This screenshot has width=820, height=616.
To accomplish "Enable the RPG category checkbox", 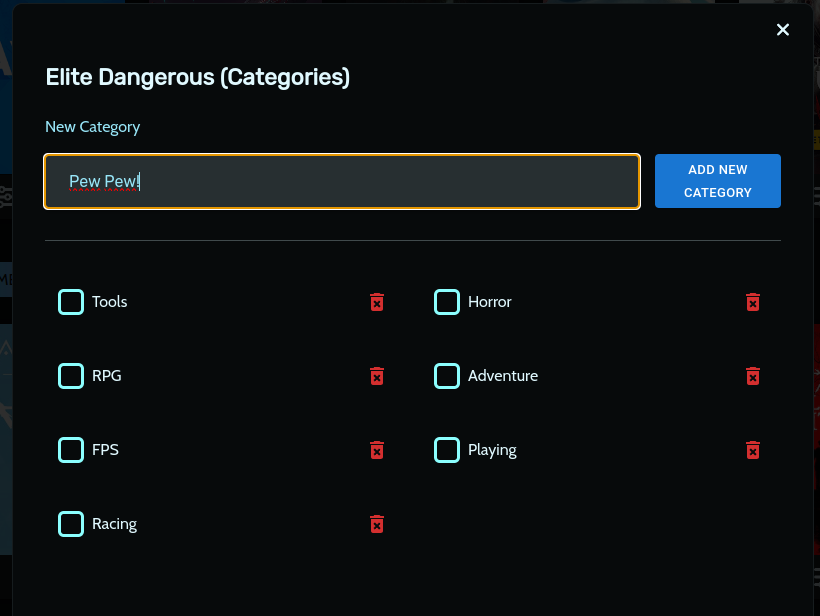I will pos(71,376).
